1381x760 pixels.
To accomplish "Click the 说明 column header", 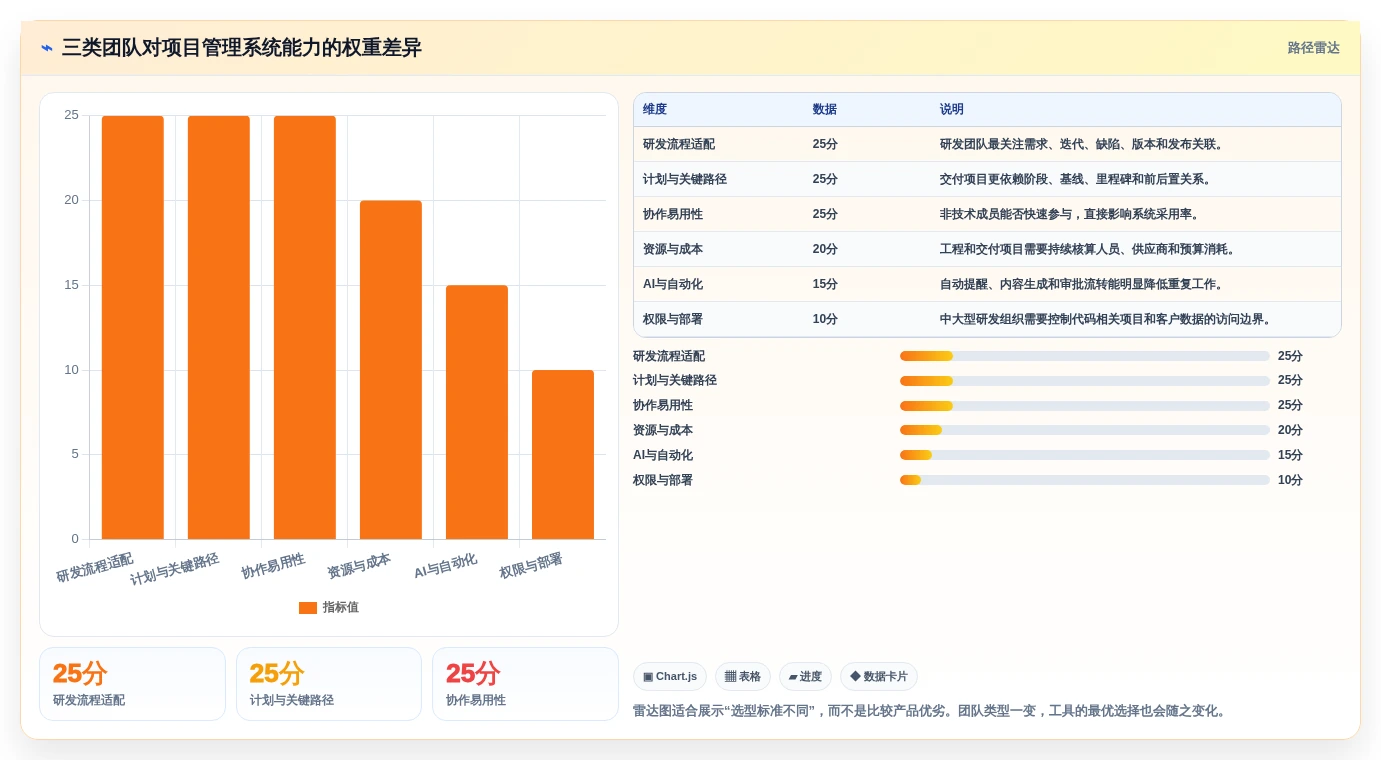I will coord(952,109).
